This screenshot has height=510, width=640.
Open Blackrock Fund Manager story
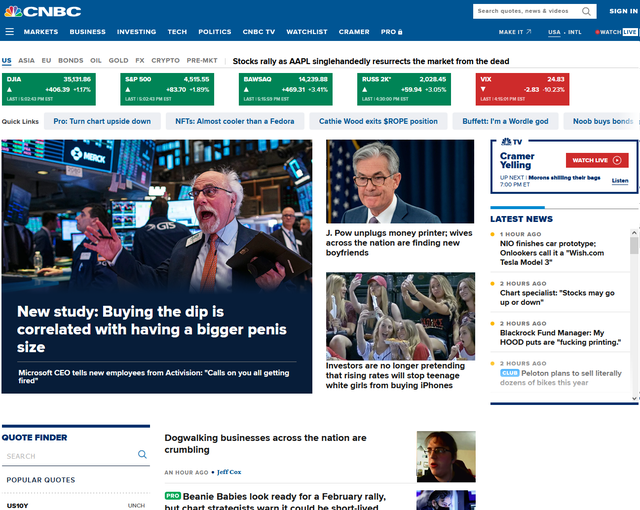(x=560, y=337)
